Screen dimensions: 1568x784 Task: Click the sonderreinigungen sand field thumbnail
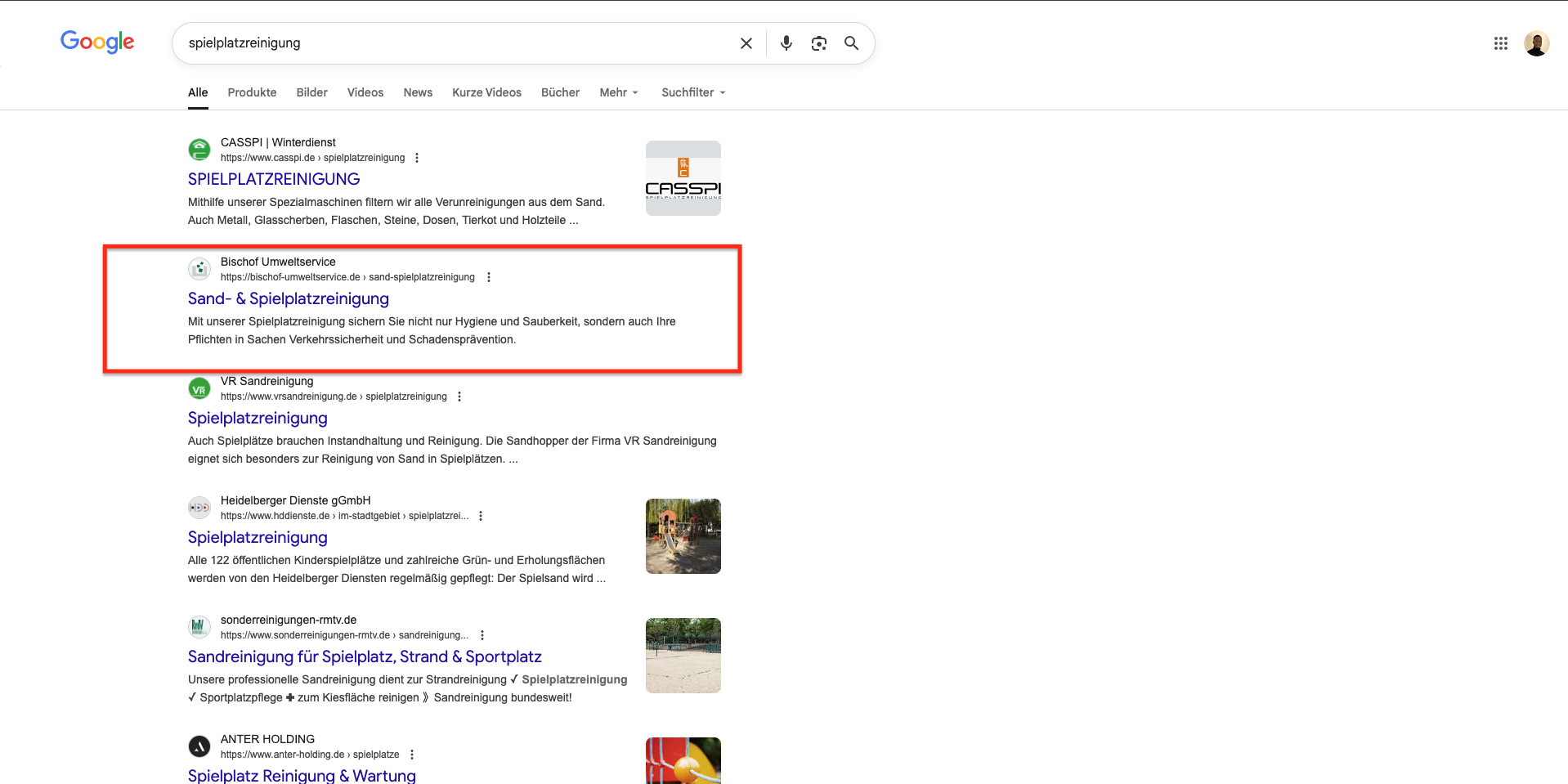683,656
